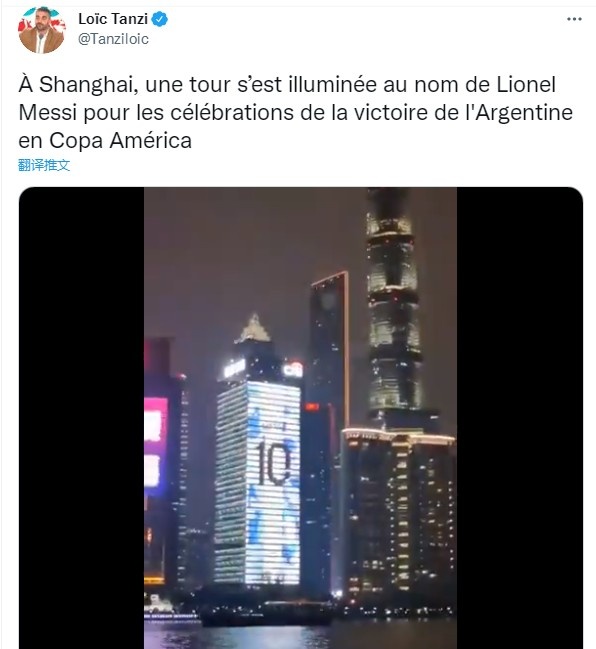Play the Shanghai skyline video
Viewport: 596px width, 649px height.
point(300,418)
